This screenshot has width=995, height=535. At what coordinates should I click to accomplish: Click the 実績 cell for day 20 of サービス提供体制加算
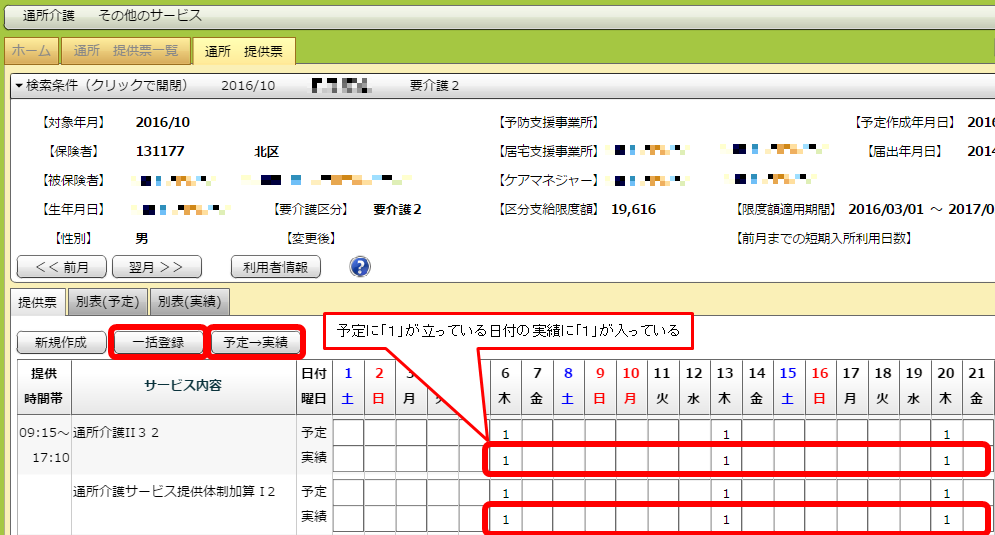point(946,520)
